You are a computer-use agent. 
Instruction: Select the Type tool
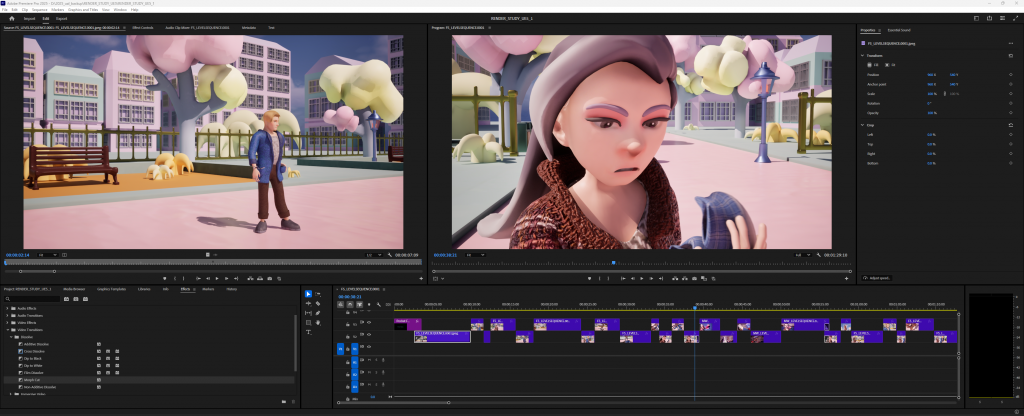pyautogui.click(x=308, y=332)
